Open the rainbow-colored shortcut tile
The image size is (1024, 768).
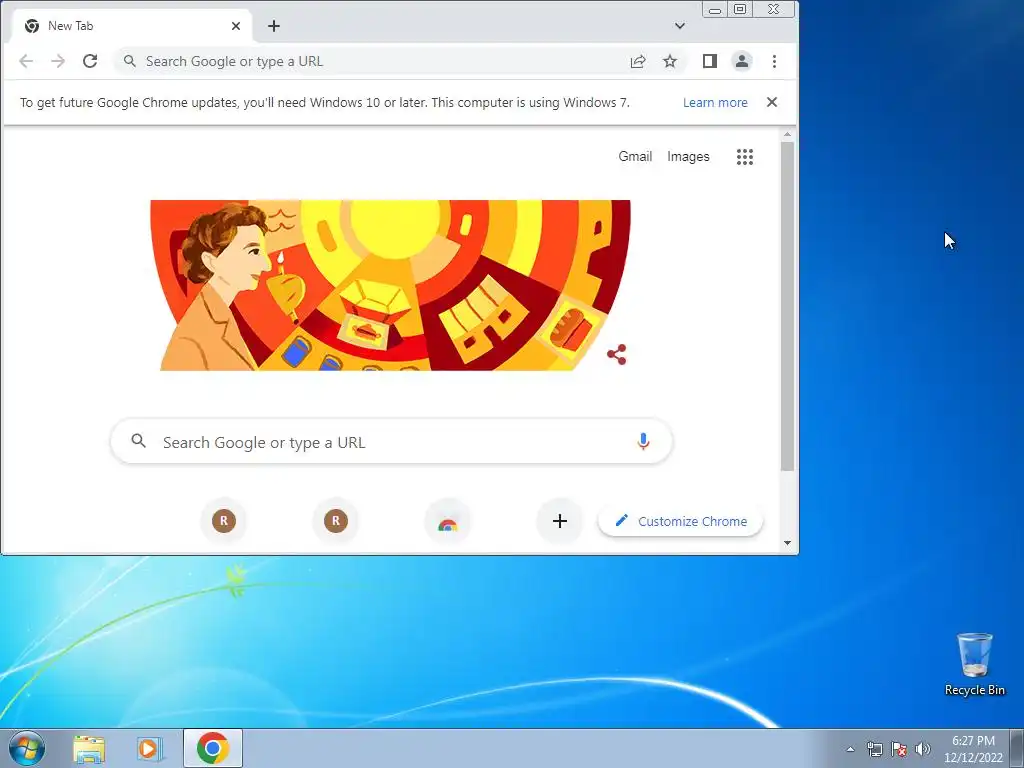[448, 520]
